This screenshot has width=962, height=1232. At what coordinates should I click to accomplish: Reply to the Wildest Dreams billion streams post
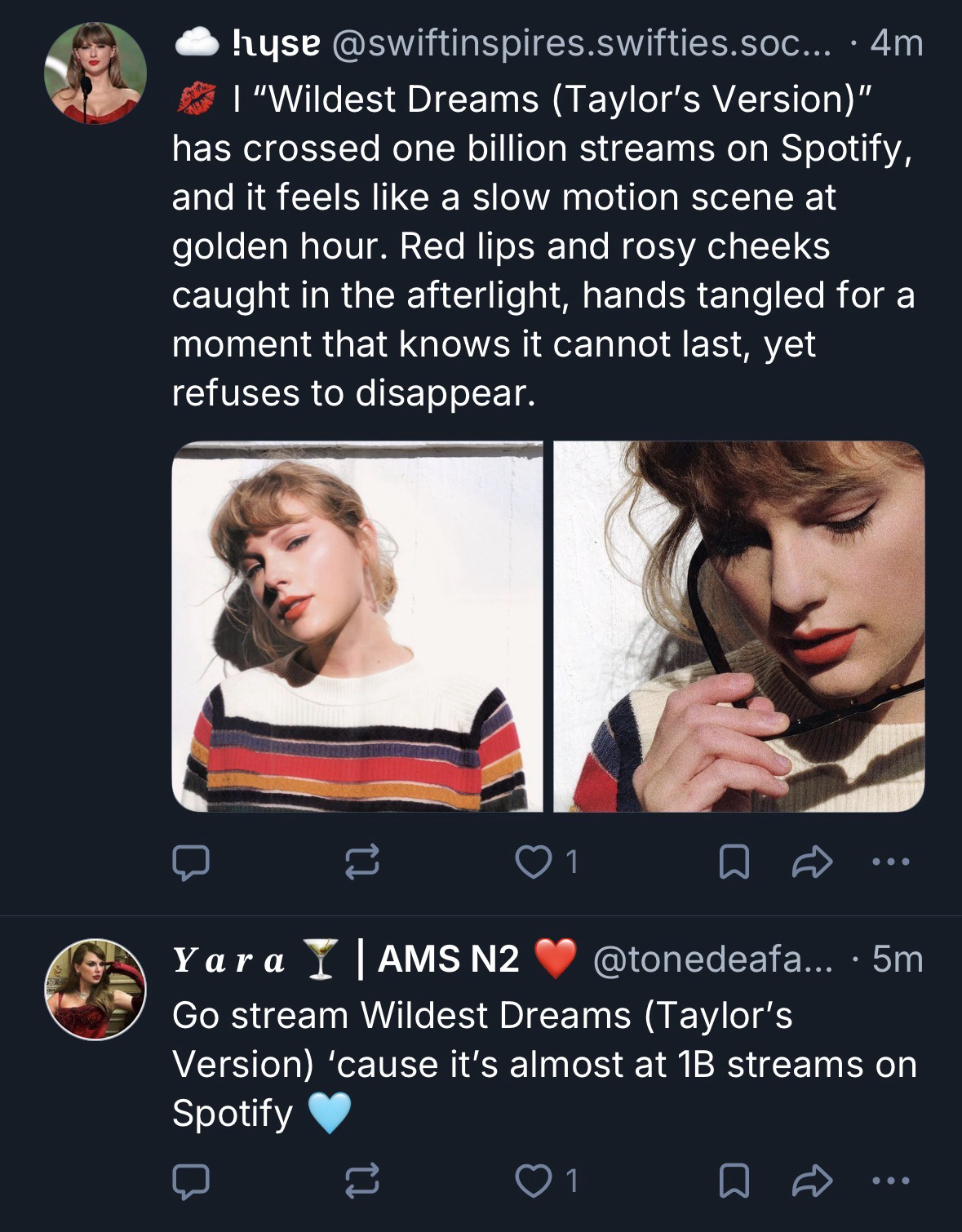click(x=191, y=862)
